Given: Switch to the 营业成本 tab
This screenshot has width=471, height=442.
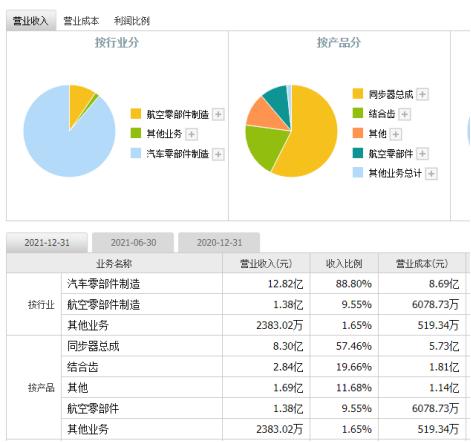Looking at the screenshot, I should click(81, 21).
